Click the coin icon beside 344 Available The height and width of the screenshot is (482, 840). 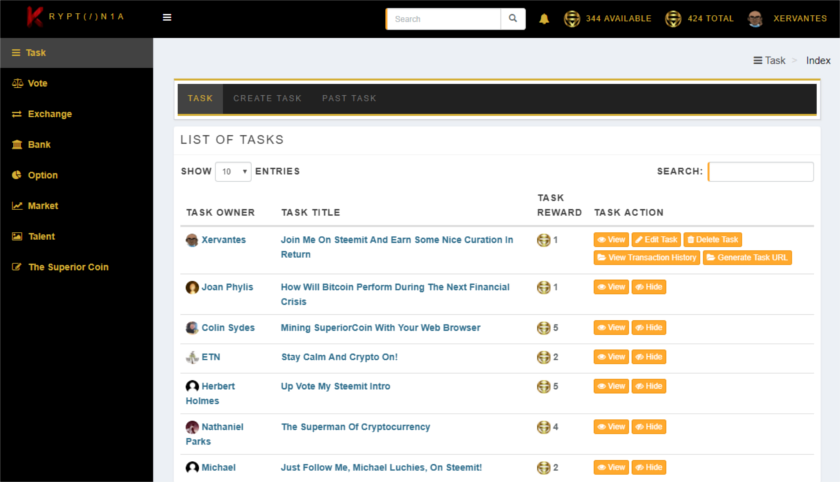pos(572,19)
